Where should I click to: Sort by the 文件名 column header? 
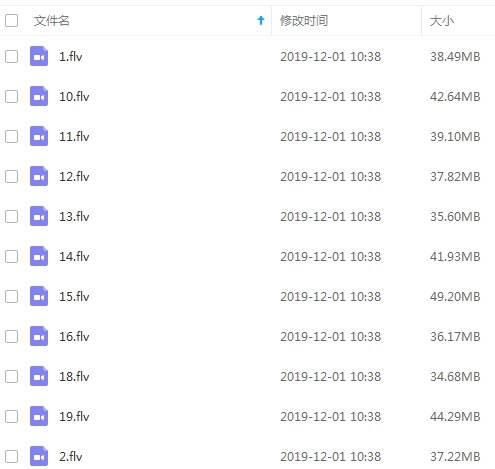coord(52,21)
